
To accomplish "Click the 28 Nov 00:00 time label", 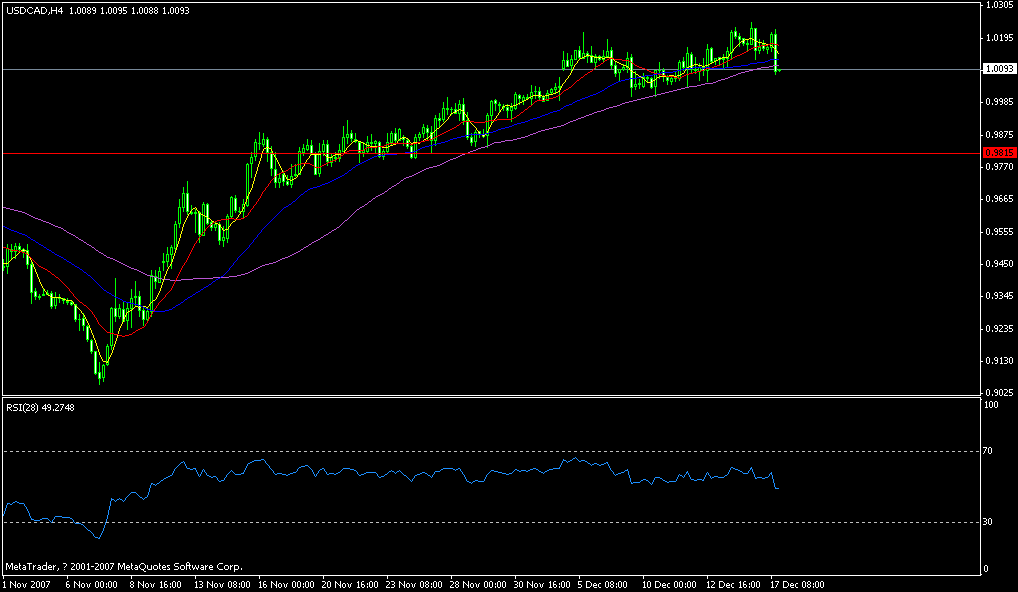I will pos(480,584).
